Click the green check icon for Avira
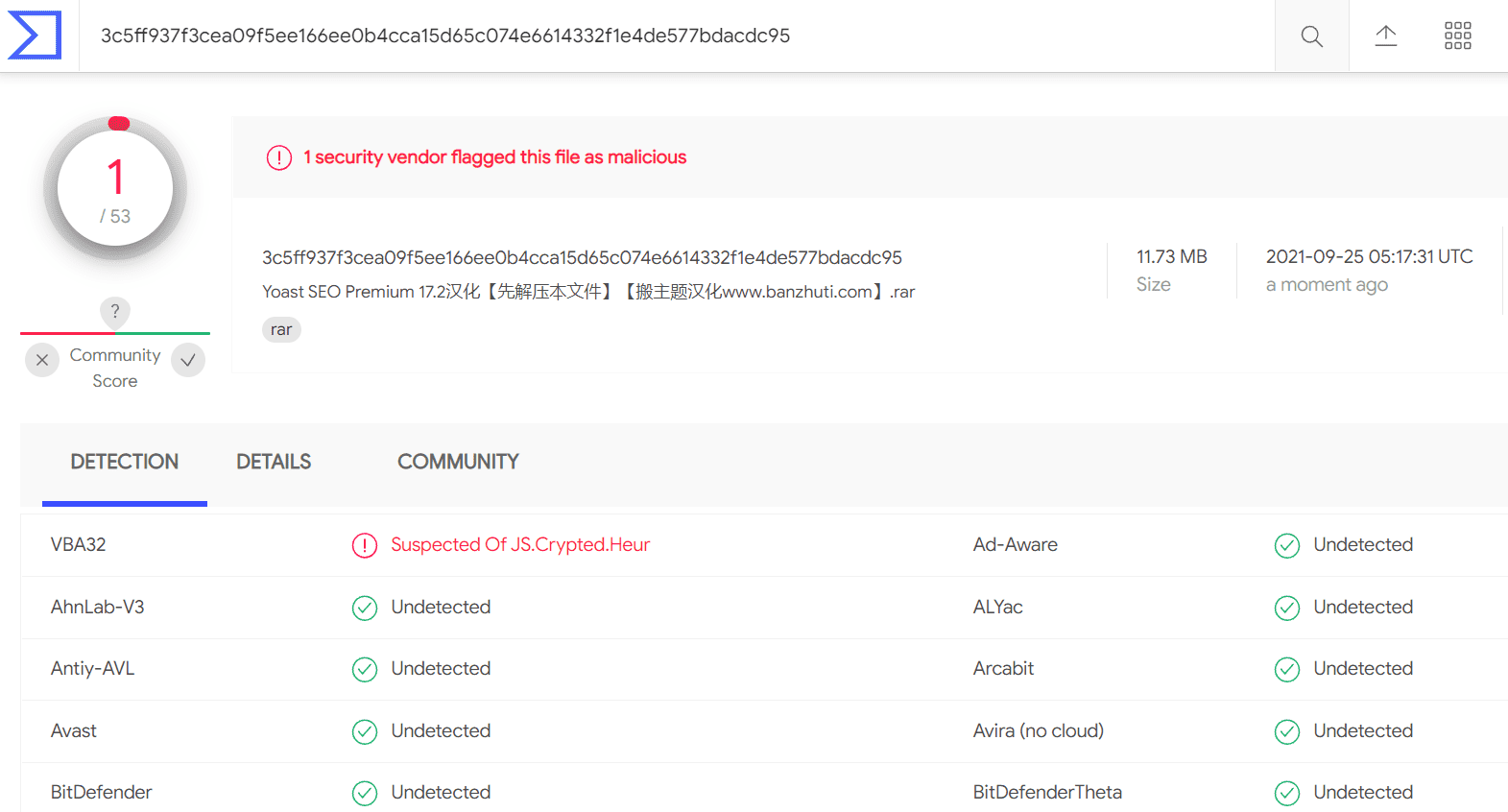This screenshot has height=812, width=1508. pyautogui.click(x=1286, y=731)
